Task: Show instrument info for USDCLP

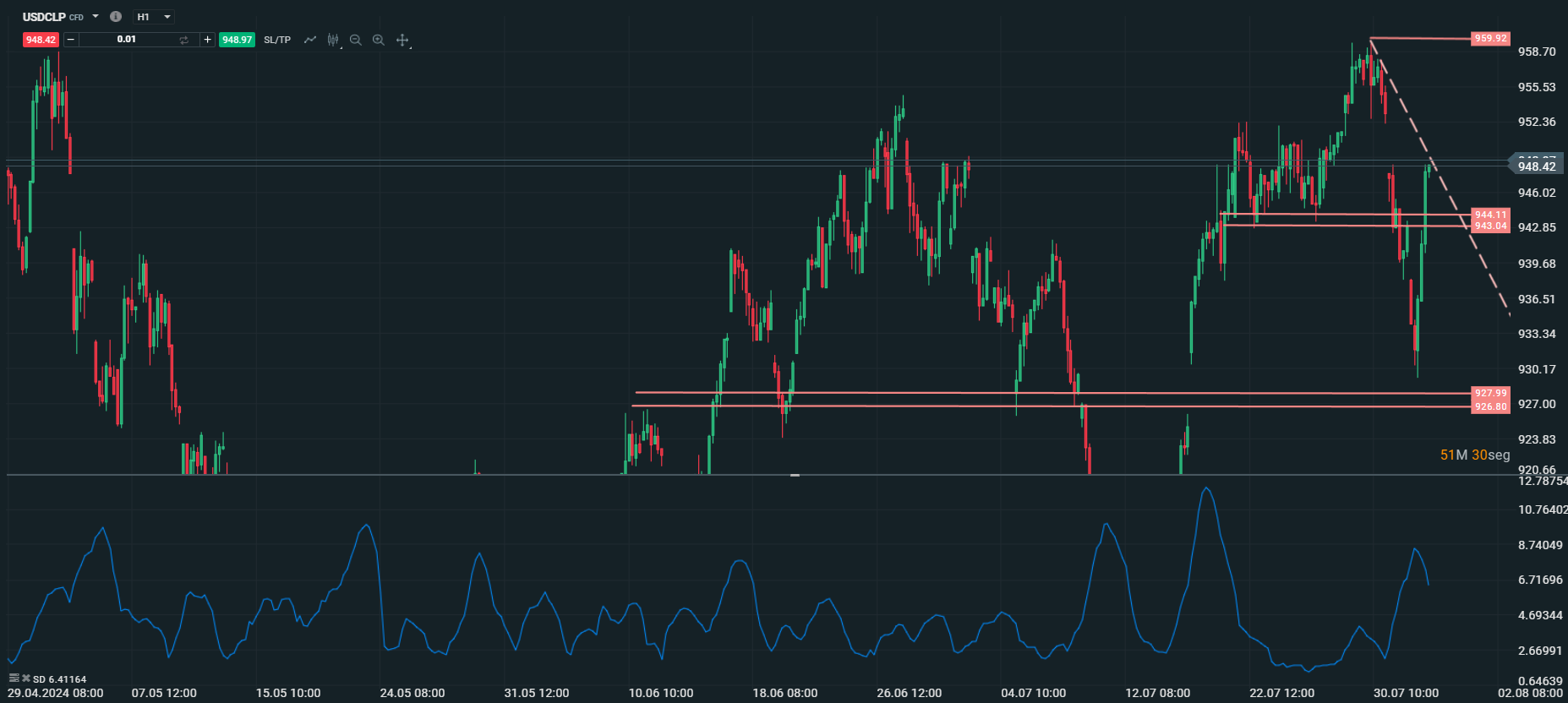Action: pos(116,17)
